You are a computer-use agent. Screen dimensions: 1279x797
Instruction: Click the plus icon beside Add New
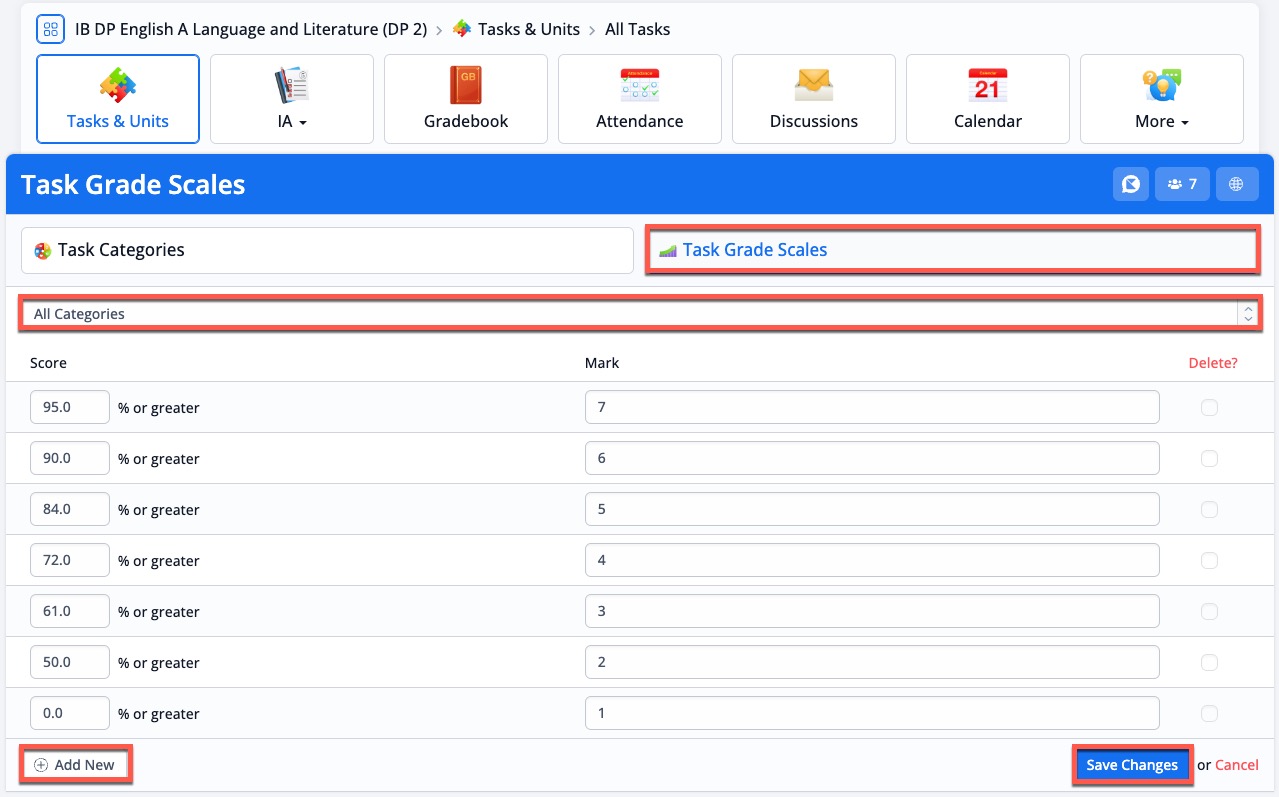(41, 765)
